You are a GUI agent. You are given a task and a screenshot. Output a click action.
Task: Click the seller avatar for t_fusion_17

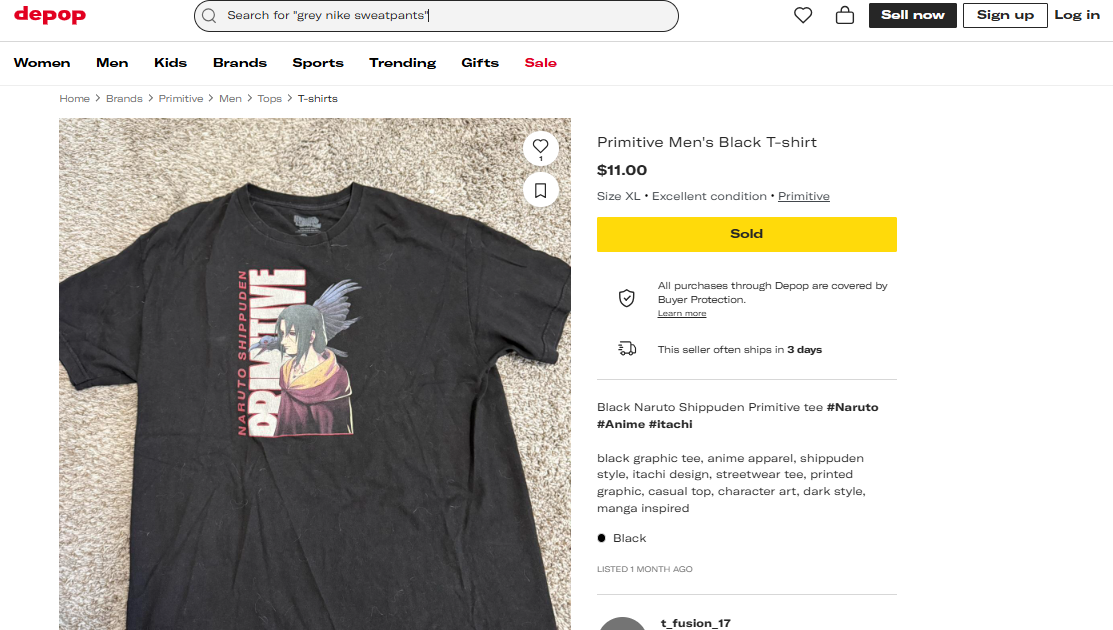point(622,624)
